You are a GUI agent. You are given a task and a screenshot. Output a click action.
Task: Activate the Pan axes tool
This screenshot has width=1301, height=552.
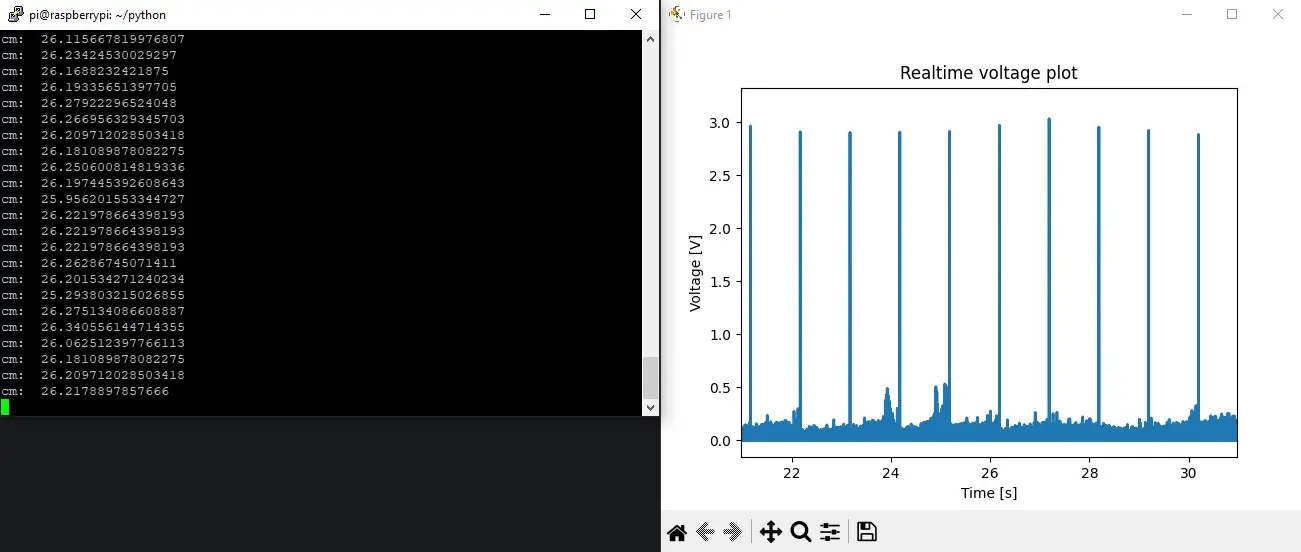click(770, 532)
